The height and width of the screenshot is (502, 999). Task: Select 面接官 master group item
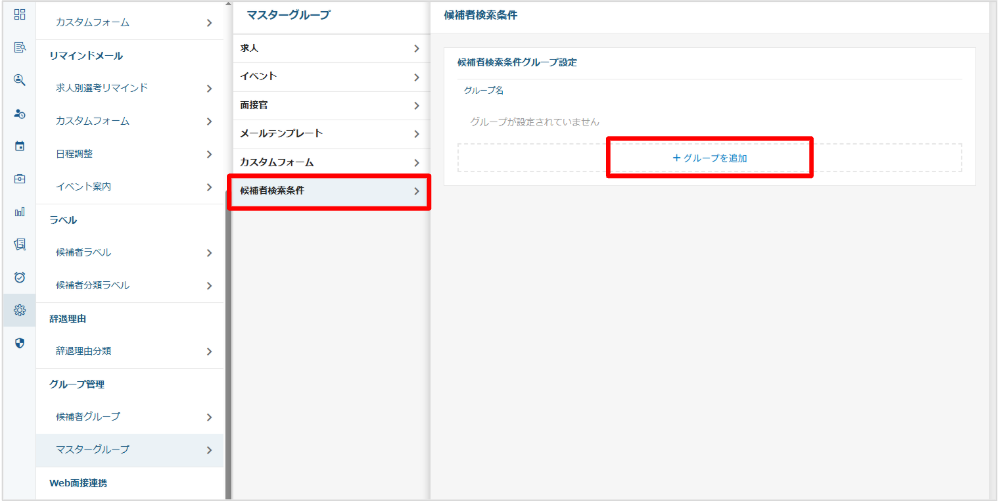click(329, 105)
